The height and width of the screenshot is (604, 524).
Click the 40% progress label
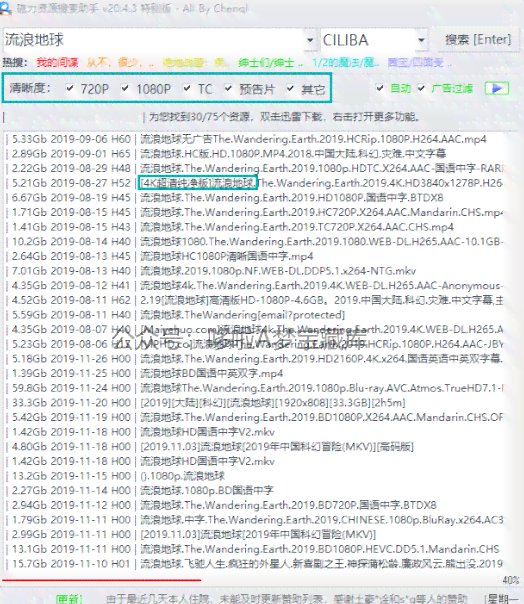tap(511, 580)
